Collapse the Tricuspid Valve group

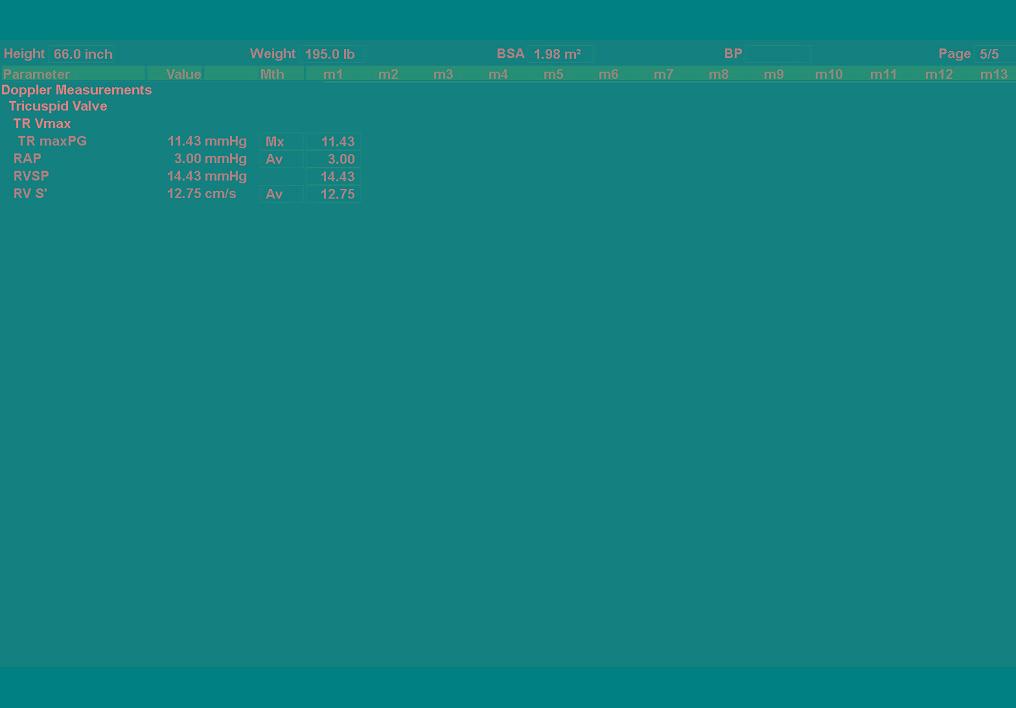pyautogui.click(x=58, y=106)
